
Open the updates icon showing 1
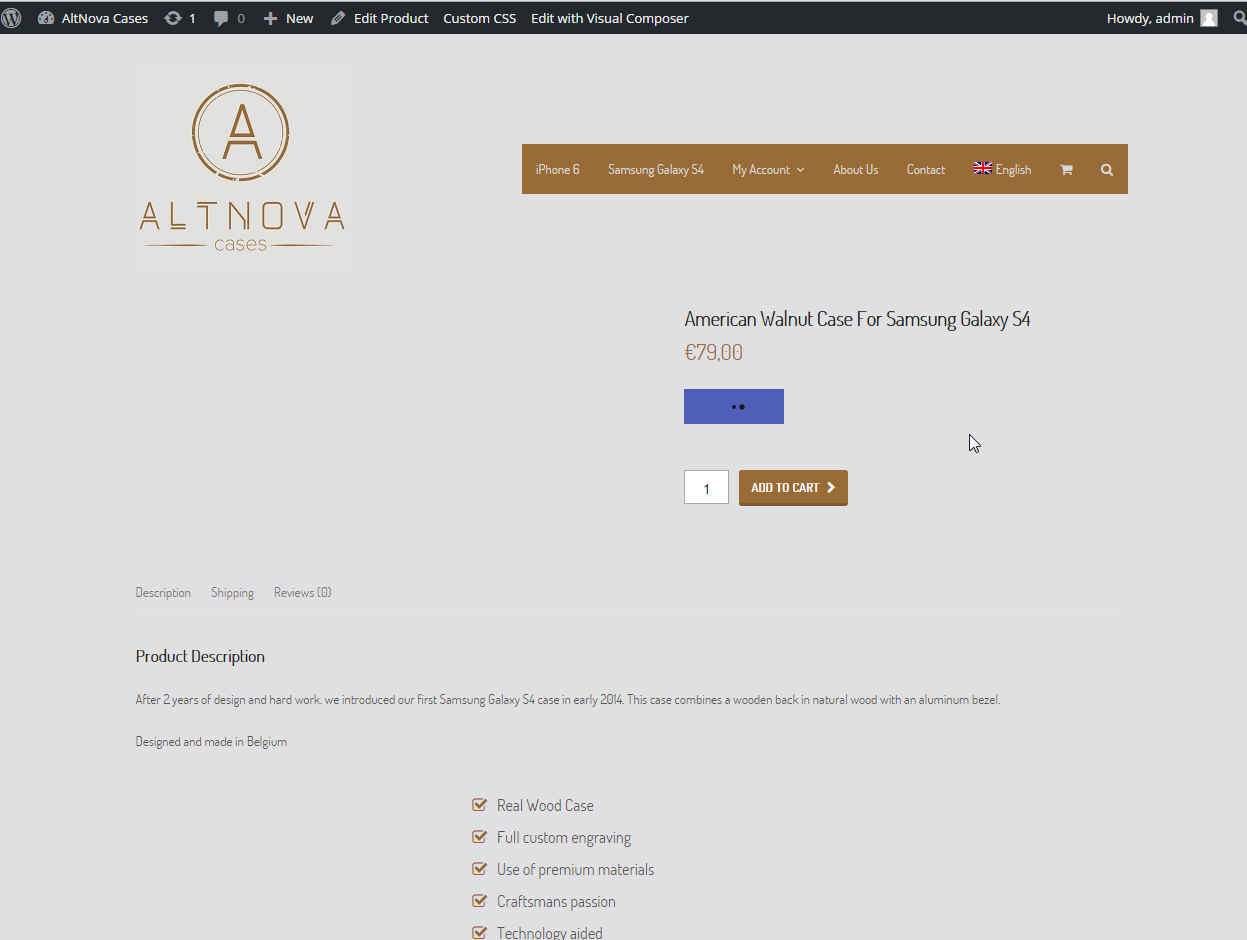pos(180,18)
